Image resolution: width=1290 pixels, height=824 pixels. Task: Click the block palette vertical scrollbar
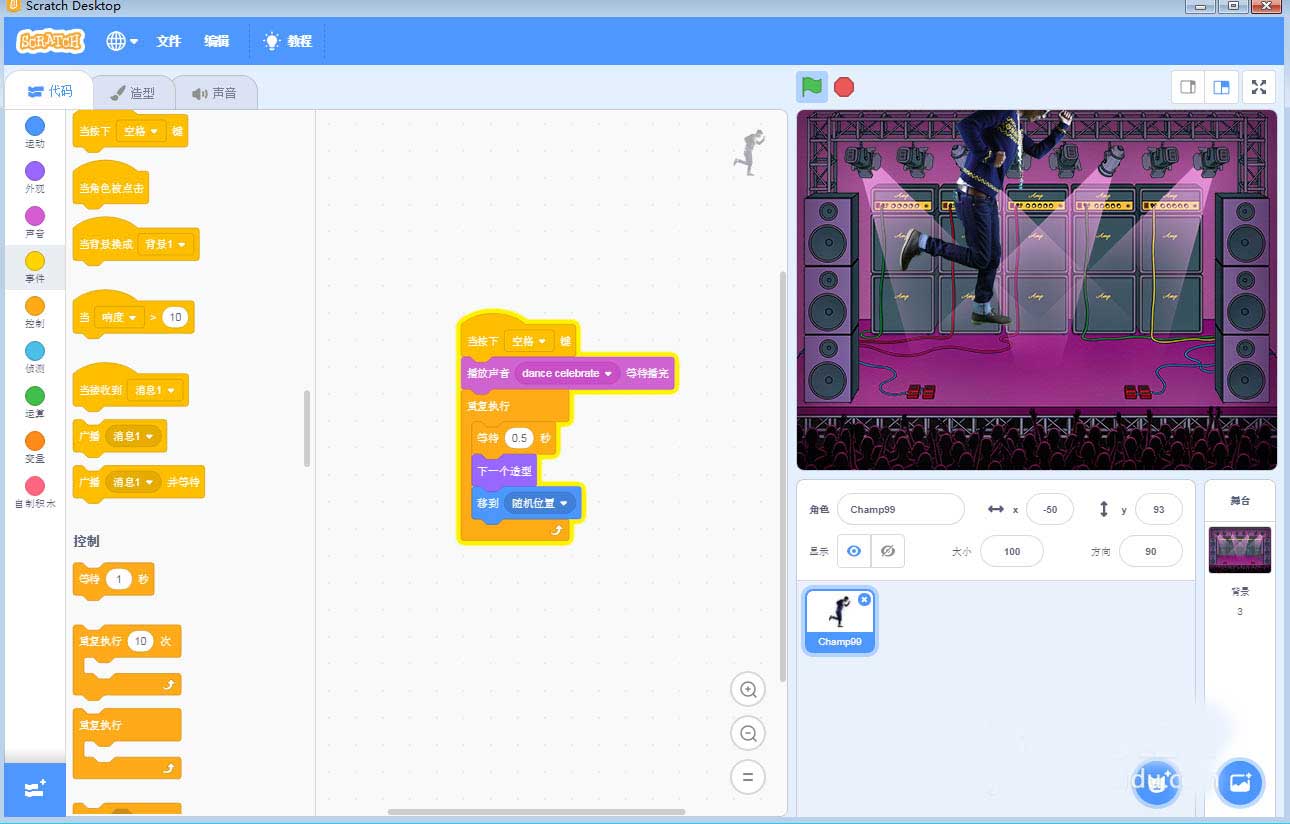pyautogui.click(x=307, y=428)
